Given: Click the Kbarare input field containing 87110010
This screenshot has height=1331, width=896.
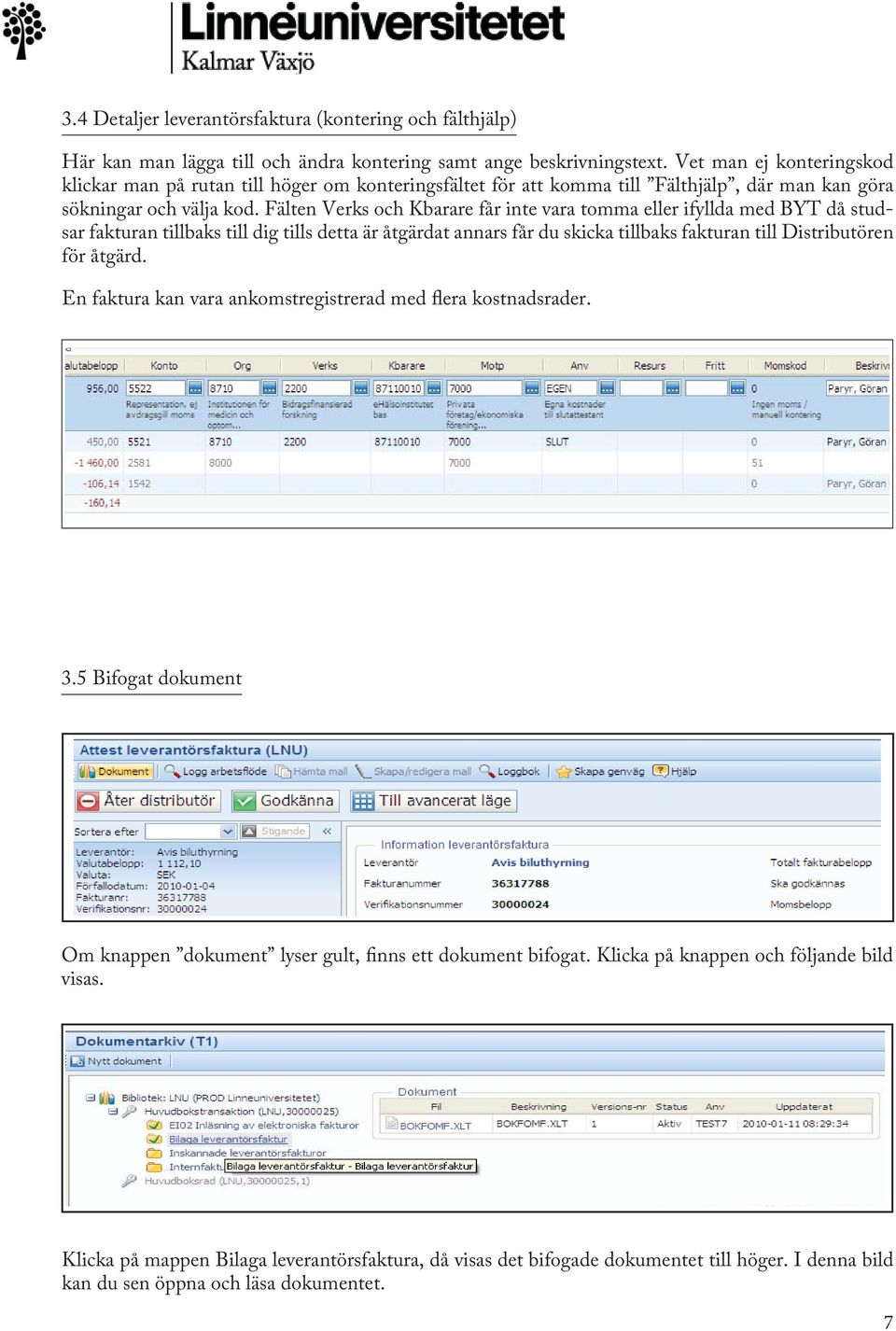Looking at the screenshot, I should [399, 388].
